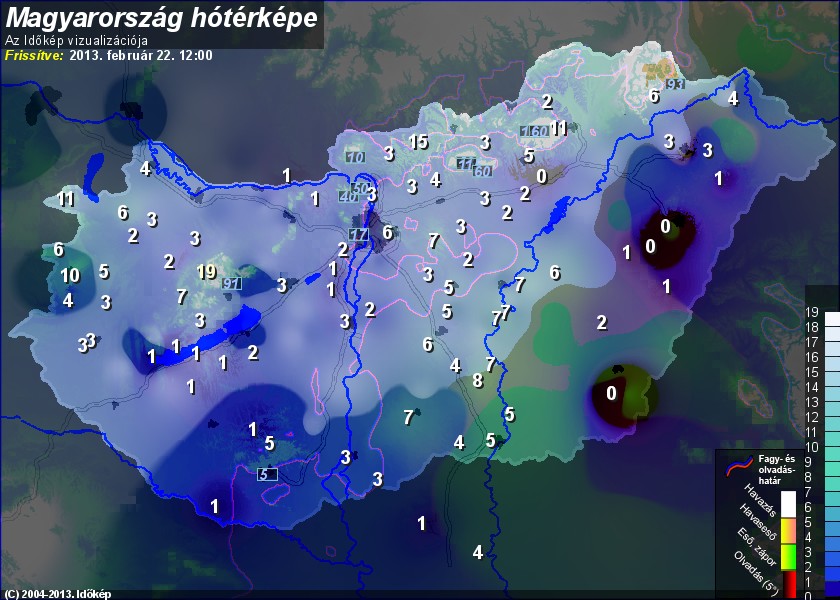Select the boxed 40 marker at the Danube bend
This screenshot has width=840, height=600.
pos(348,197)
